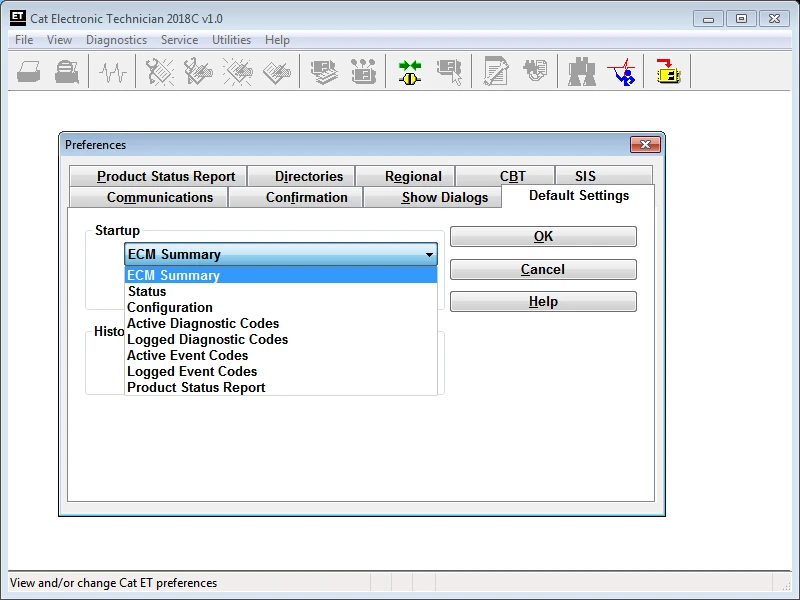Click the red-blue graph figure toolbar icon
This screenshot has height=600, width=800.
coord(621,72)
